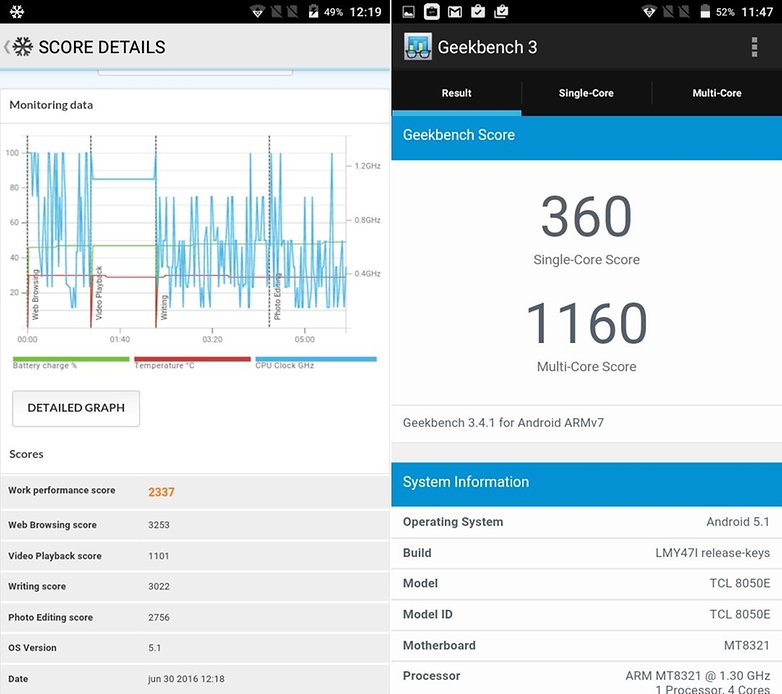The width and height of the screenshot is (782, 694).
Task: Select the Battery charge % legend bar
Action: (71, 359)
